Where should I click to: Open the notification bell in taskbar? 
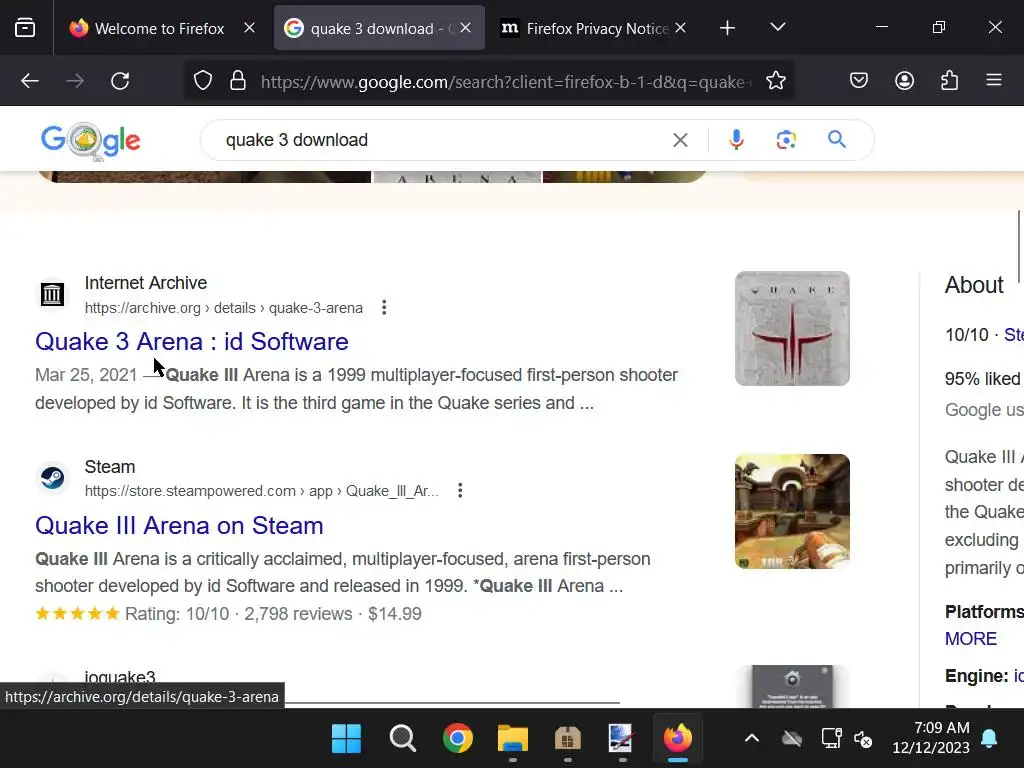pyautogui.click(x=989, y=739)
